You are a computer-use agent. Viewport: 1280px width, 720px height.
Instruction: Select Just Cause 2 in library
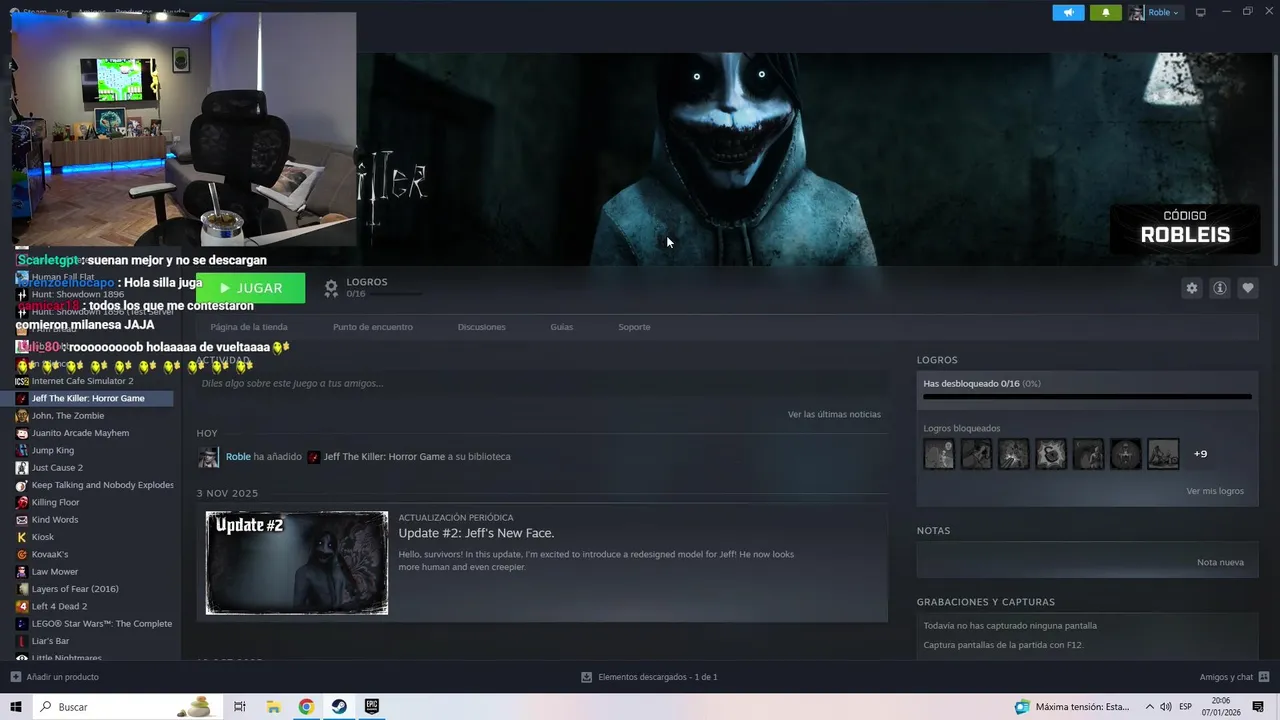(57, 468)
